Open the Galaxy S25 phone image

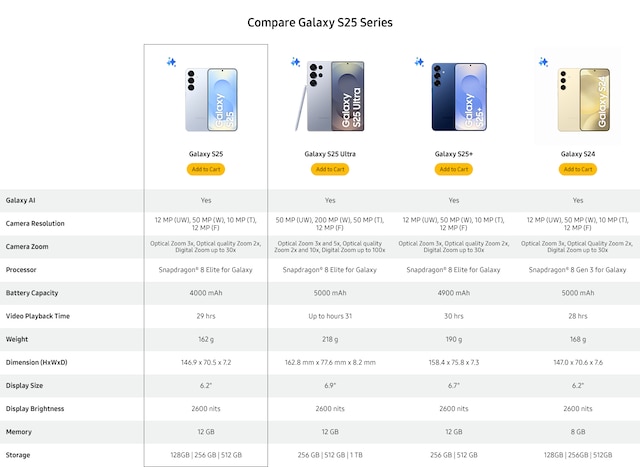(x=214, y=100)
